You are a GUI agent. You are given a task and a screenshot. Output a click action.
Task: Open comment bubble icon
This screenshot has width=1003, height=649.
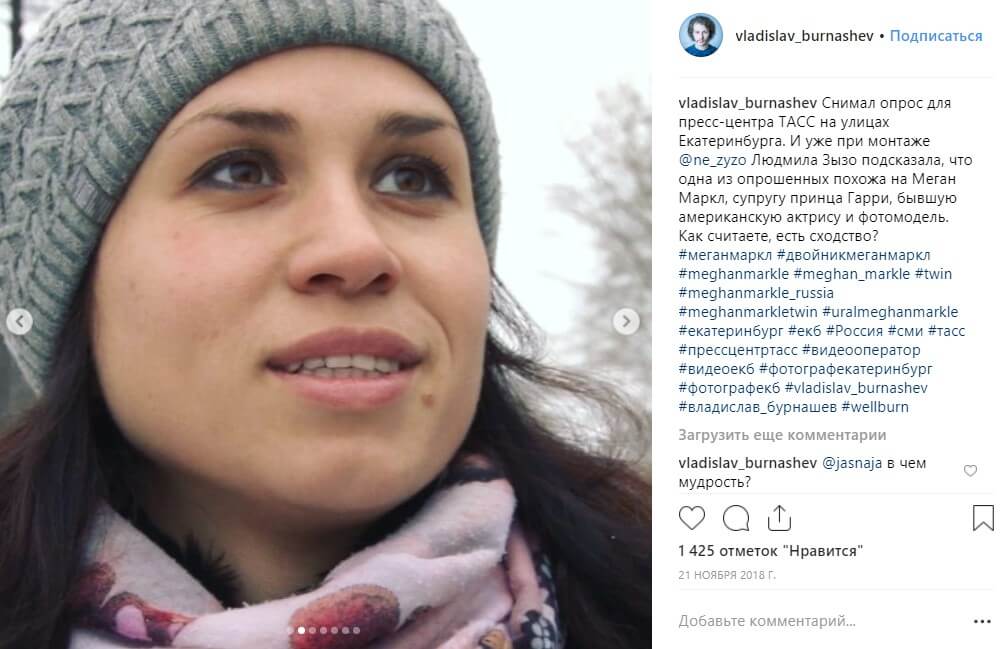(x=736, y=518)
